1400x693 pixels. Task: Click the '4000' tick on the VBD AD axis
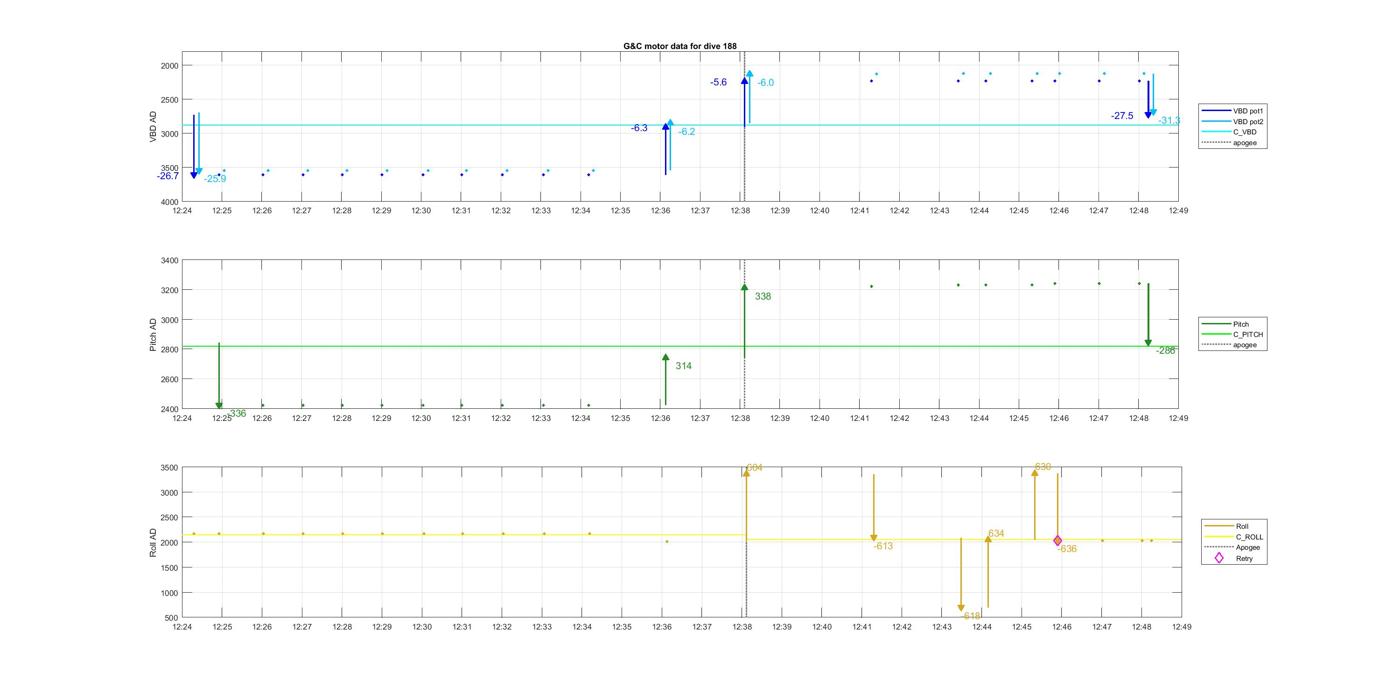[169, 202]
